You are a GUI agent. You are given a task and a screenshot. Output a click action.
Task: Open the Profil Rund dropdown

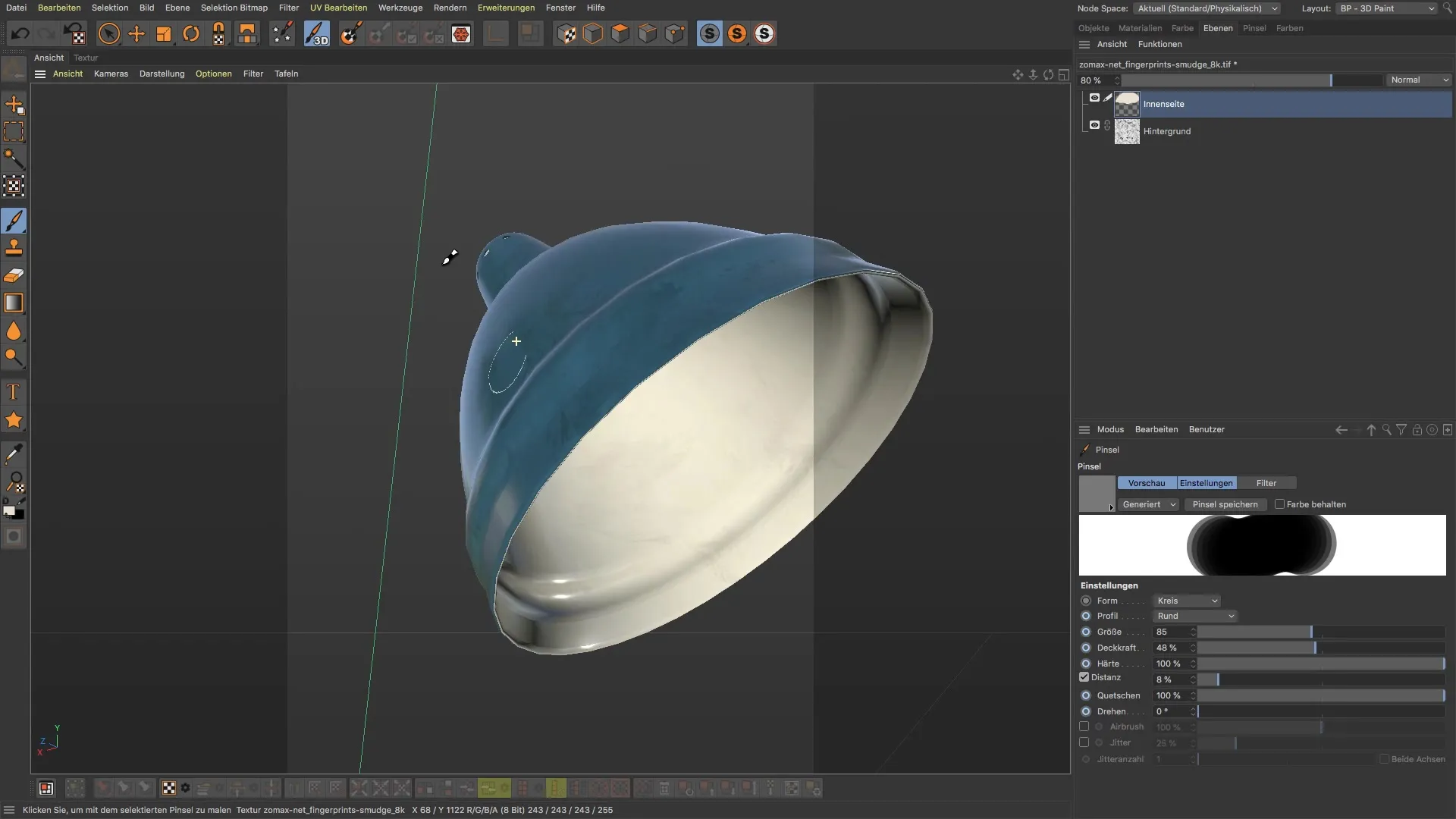[x=1195, y=616]
